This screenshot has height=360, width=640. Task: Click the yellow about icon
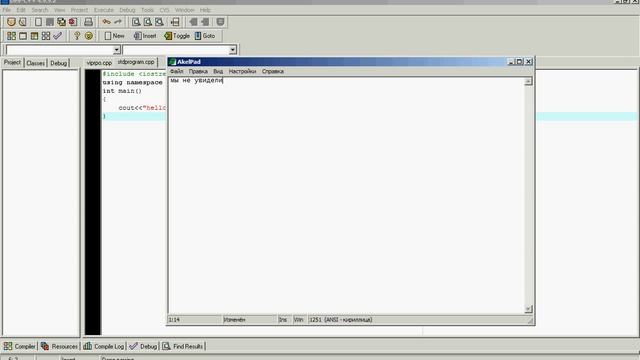[x=89, y=36]
